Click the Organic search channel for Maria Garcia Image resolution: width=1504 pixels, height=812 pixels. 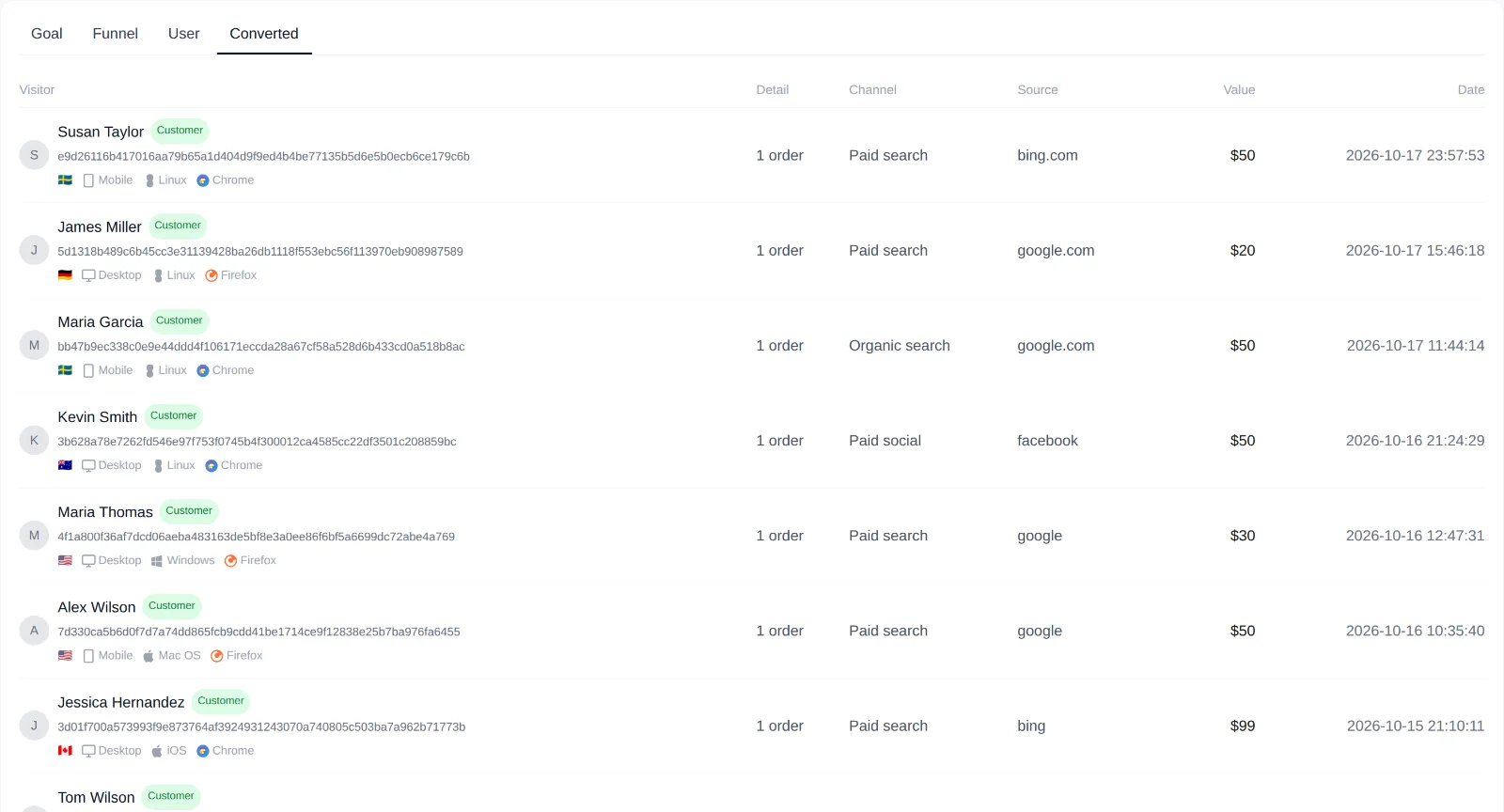coord(900,345)
